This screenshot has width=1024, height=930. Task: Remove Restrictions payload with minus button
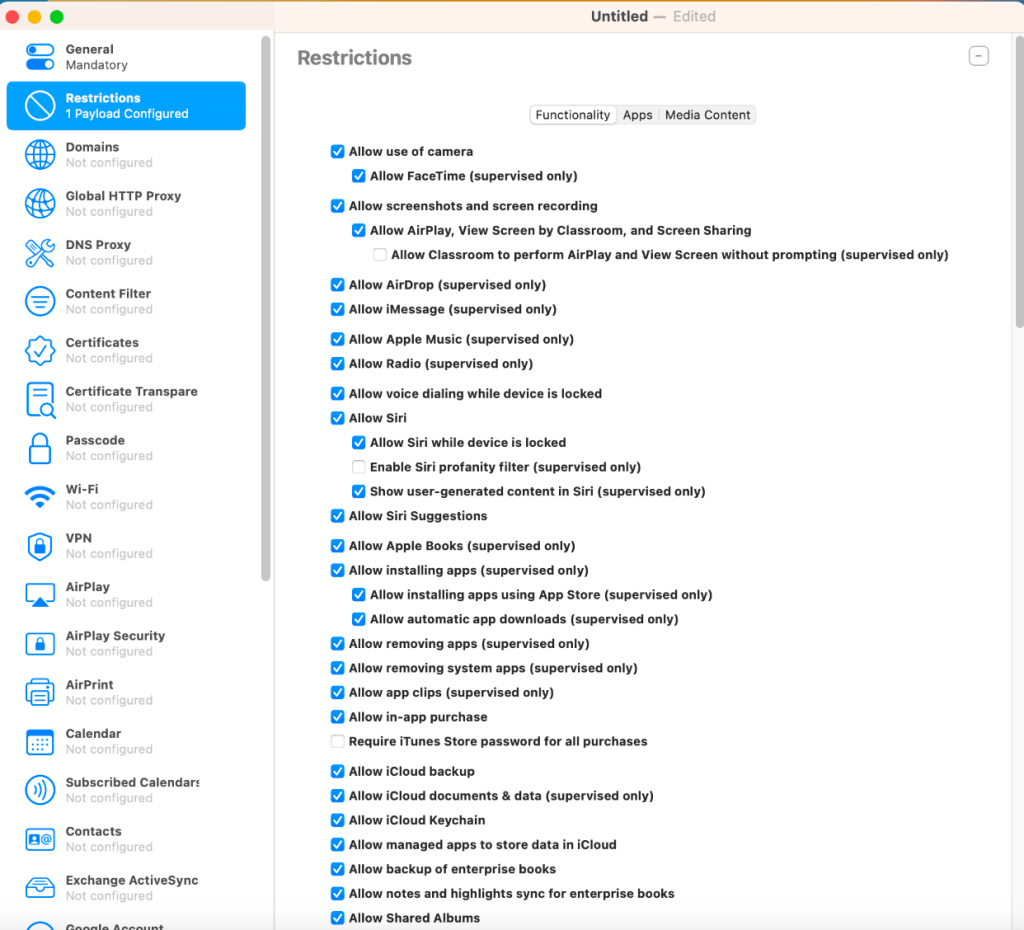(x=979, y=56)
